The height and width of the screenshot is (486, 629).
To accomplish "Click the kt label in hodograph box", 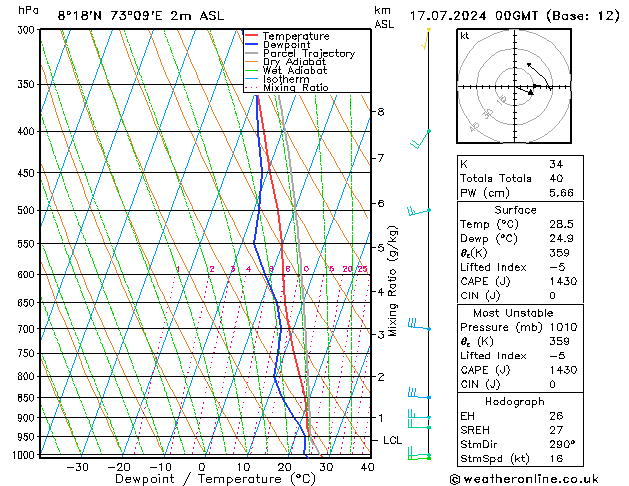I will pos(465,36).
